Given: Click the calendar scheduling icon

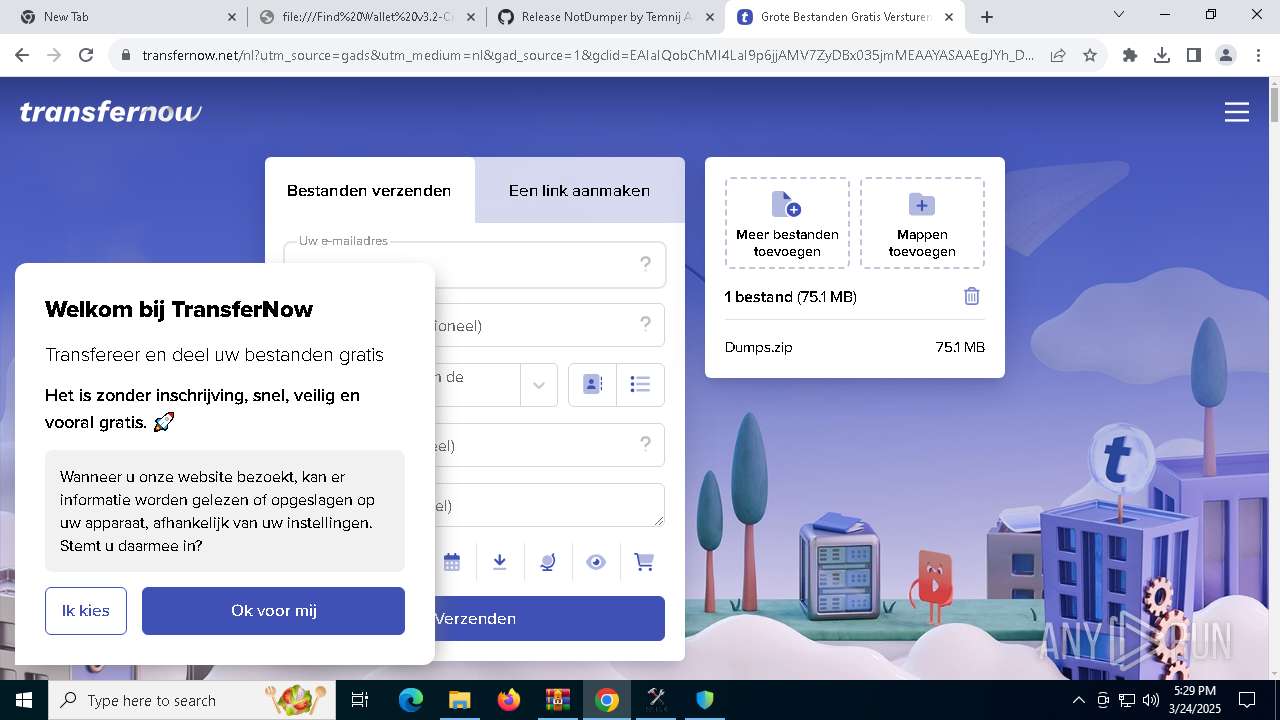Looking at the screenshot, I should tap(452, 562).
